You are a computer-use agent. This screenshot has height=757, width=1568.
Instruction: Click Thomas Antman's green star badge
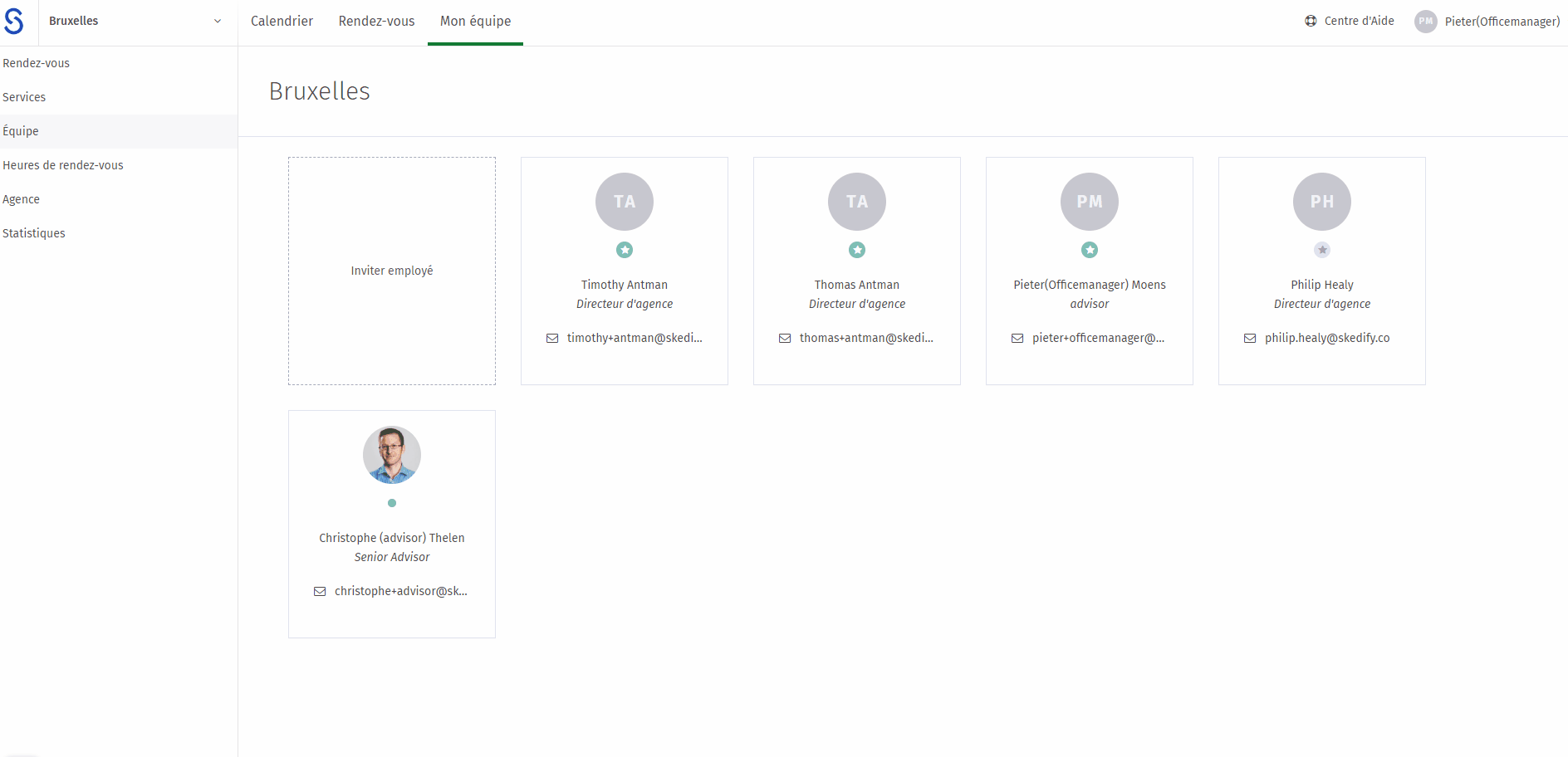pyautogui.click(x=857, y=250)
